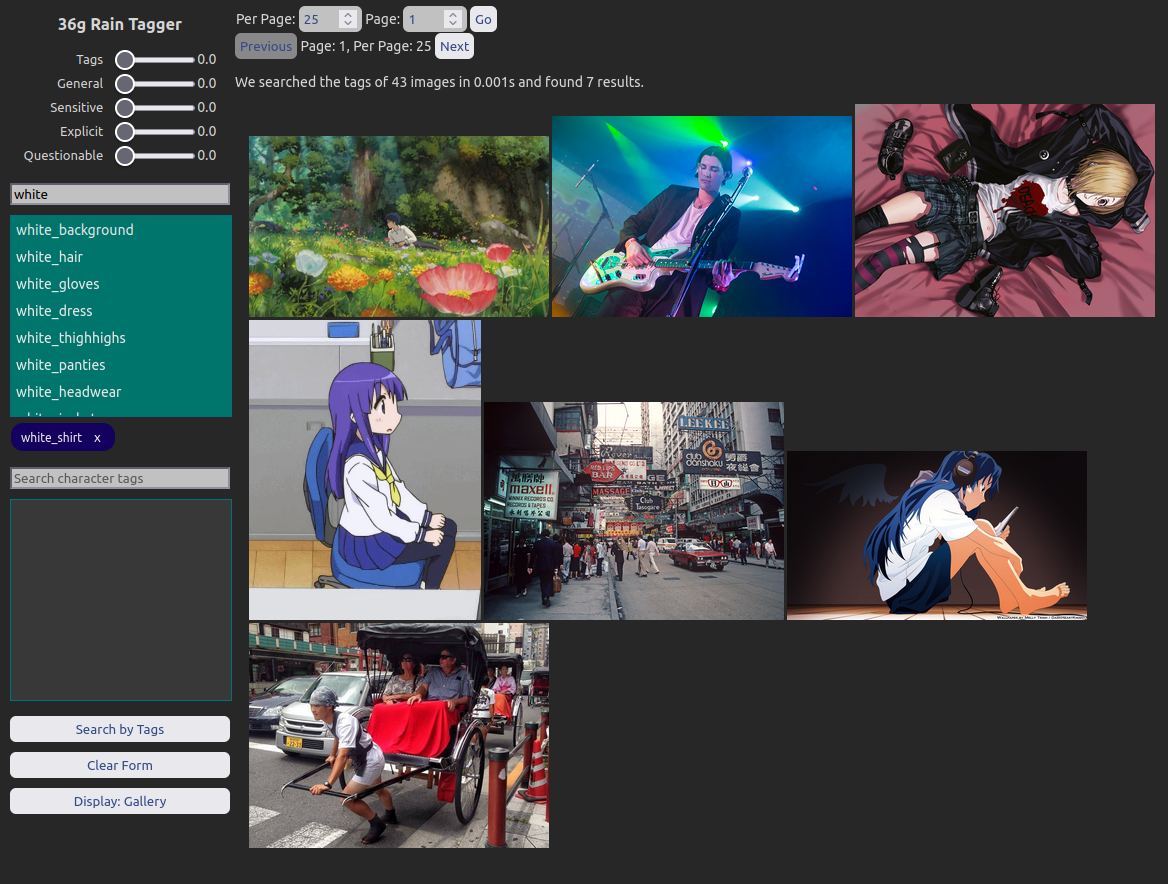Increase Page number with up arrow
Screen dimensions: 1168x884
click(453, 14)
